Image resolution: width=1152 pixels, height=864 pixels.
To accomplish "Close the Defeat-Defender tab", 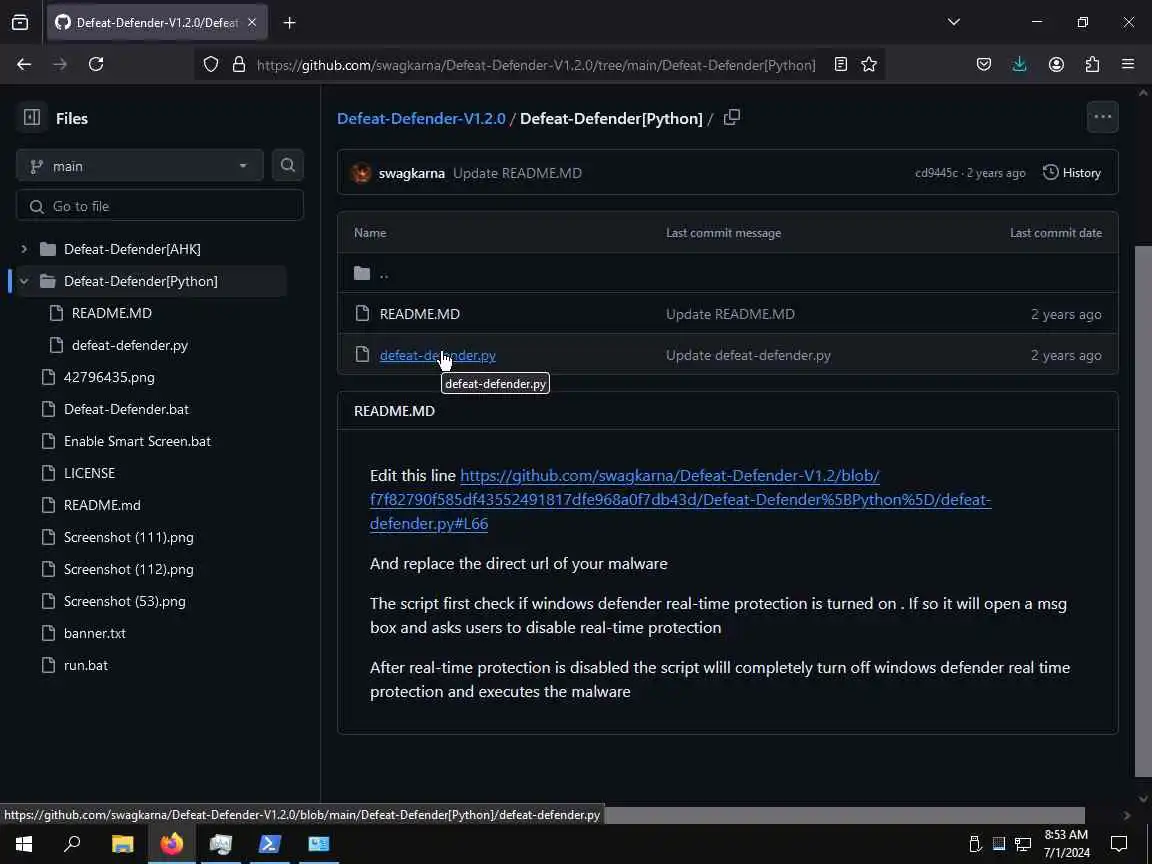I will pyautogui.click(x=252, y=23).
